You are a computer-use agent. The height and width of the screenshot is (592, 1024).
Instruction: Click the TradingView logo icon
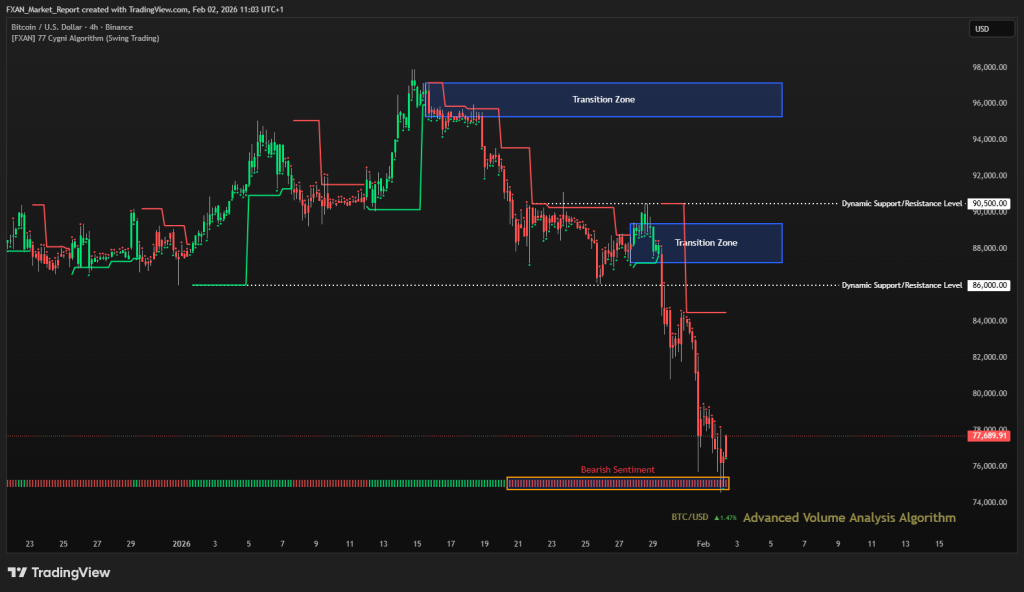(17, 573)
